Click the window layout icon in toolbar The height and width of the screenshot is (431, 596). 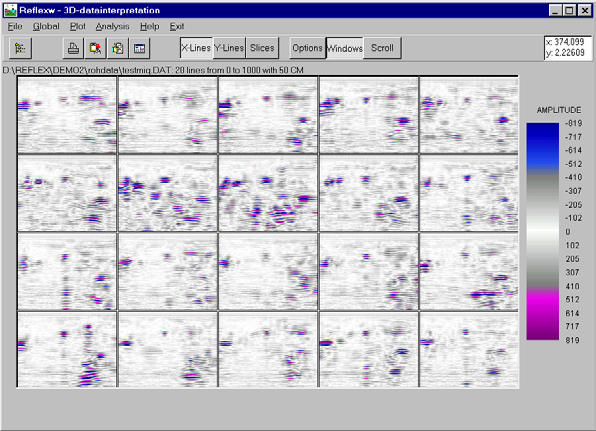tap(139, 48)
